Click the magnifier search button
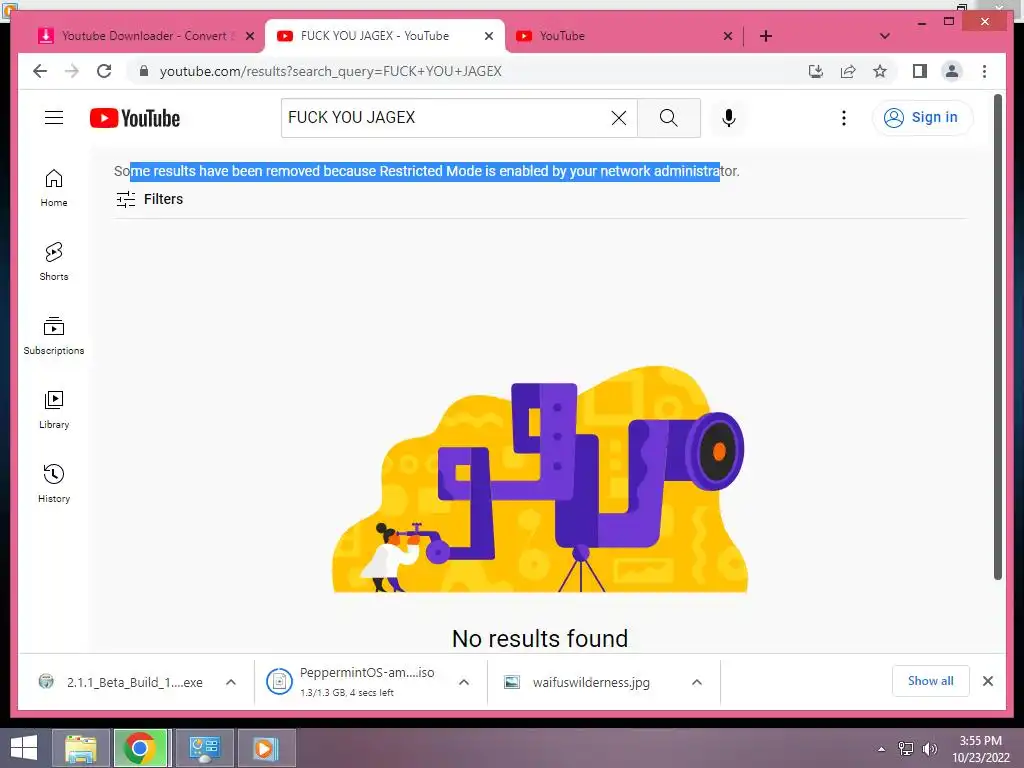 click(x=669, y=118)
